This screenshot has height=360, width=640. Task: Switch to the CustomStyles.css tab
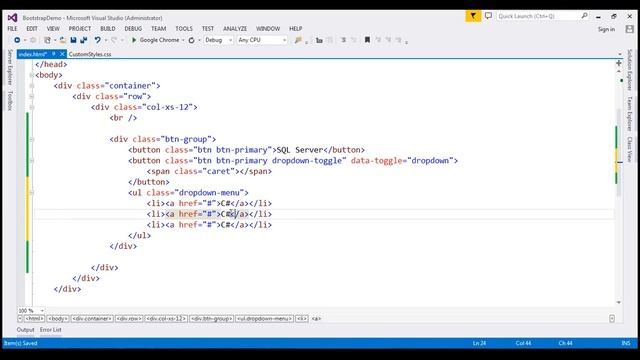[x=90, y=54]
